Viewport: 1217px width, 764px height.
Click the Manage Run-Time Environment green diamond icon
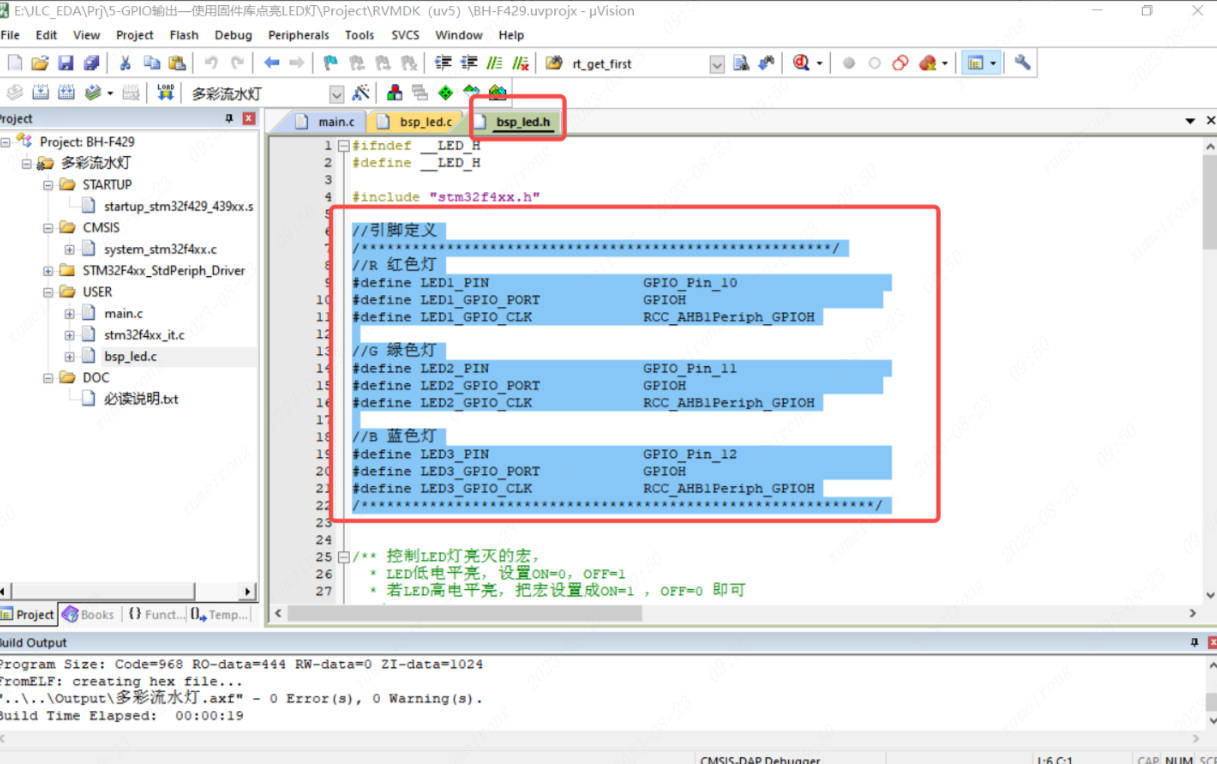(x=445, y=93)
